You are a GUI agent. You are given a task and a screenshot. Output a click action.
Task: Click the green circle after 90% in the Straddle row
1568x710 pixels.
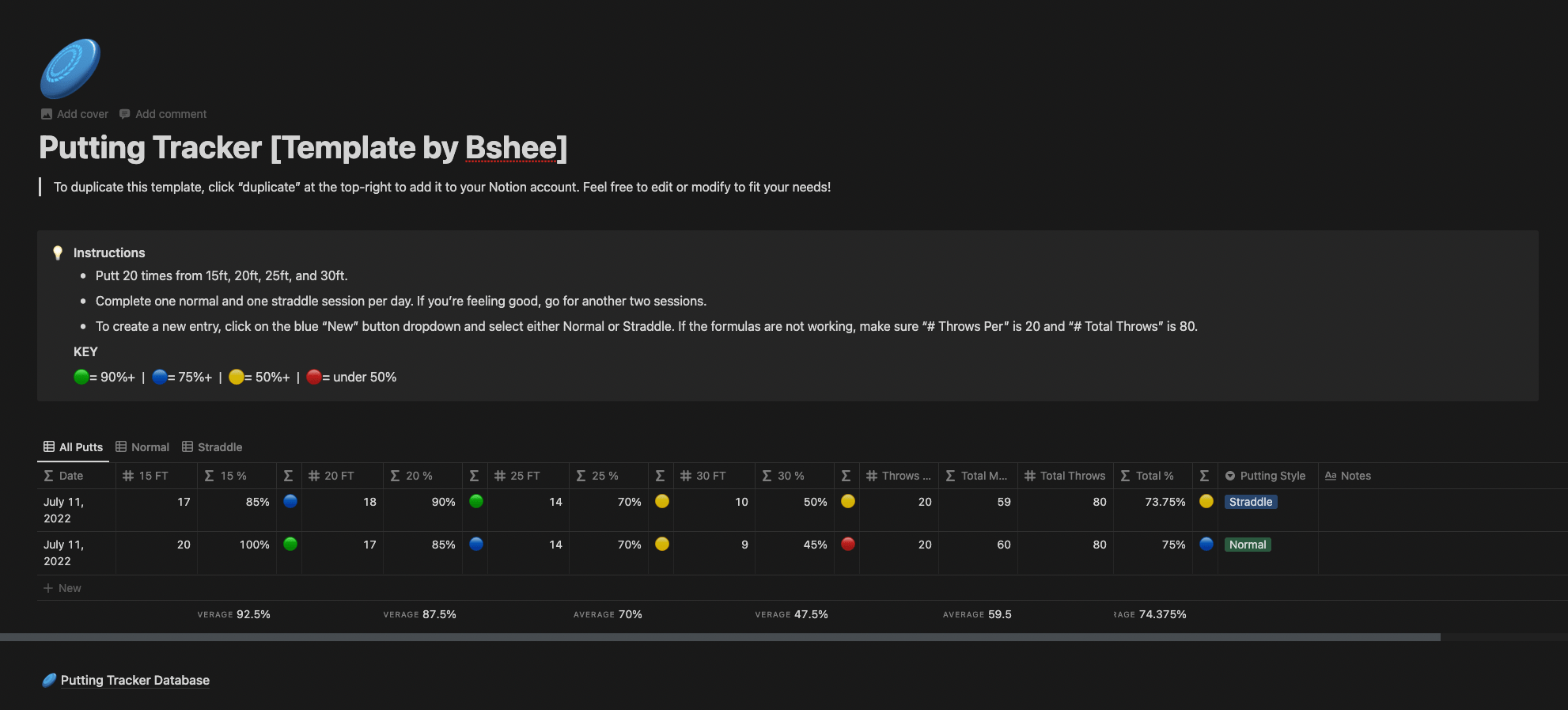(476, 501)
